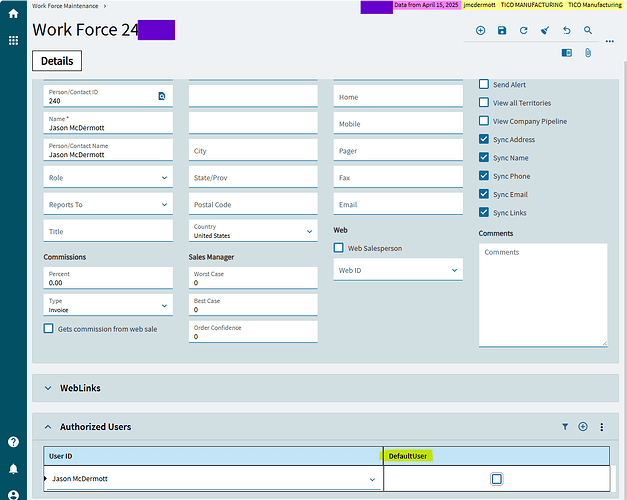Click the New record plus icon

[481, 30]
